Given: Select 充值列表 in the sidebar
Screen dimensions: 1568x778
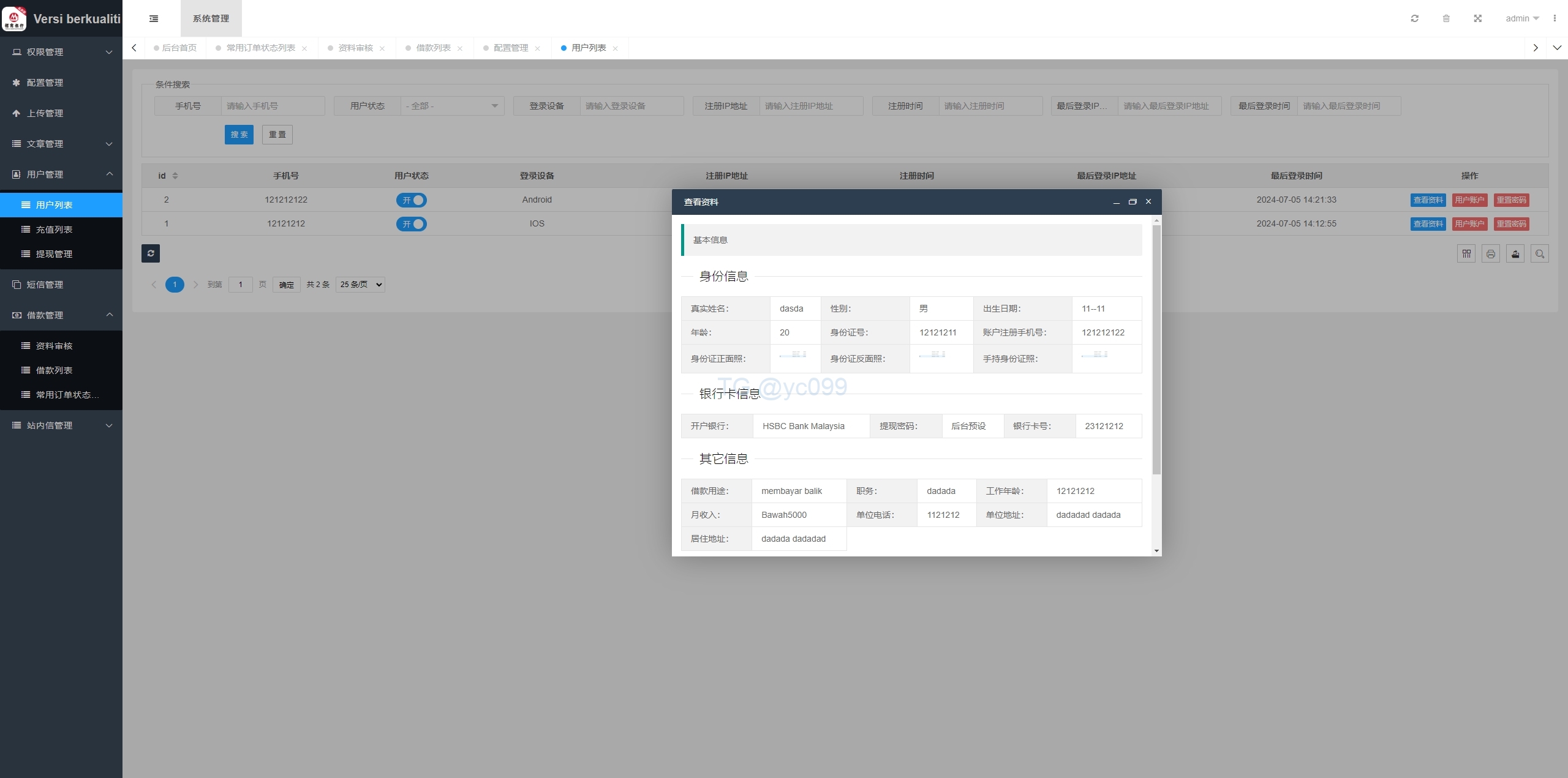Looking at the screenshot, I should pyautogui.click(x=55, y=230).
